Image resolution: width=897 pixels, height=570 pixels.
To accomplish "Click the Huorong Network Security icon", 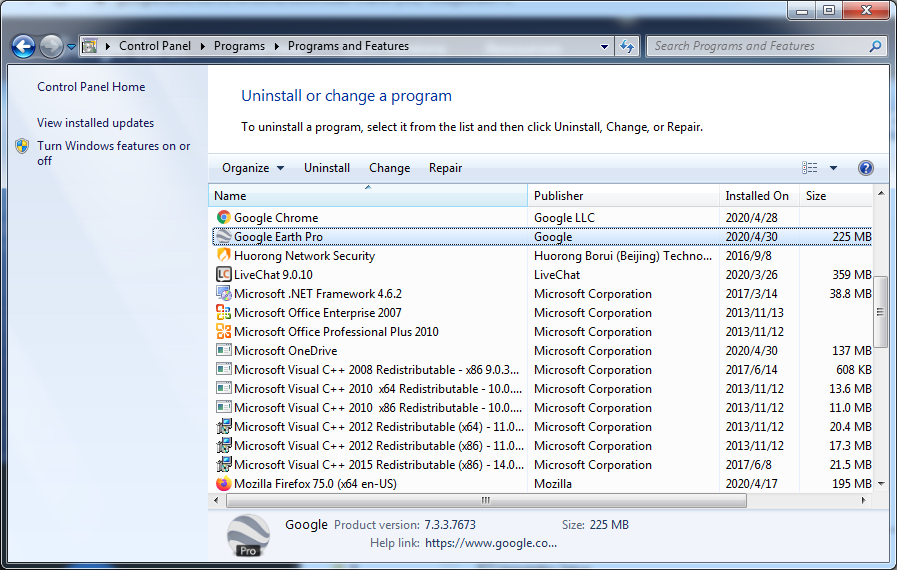I will (x=224, y=255).
